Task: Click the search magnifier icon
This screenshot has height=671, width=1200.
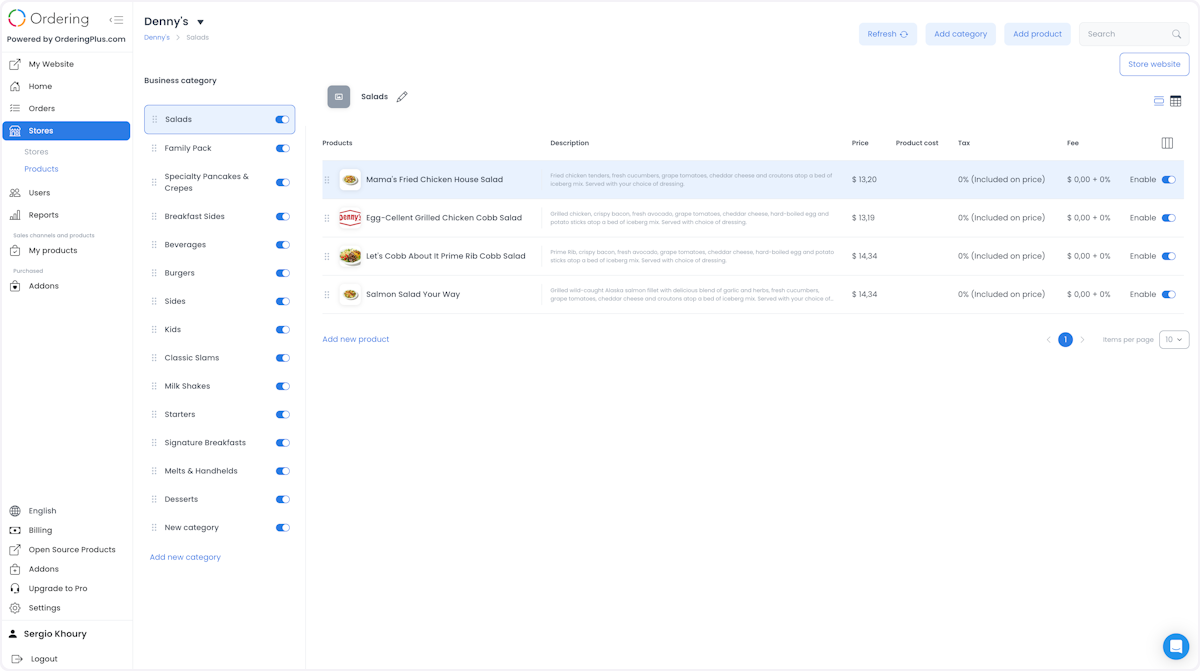Action: pos(1177,34)
